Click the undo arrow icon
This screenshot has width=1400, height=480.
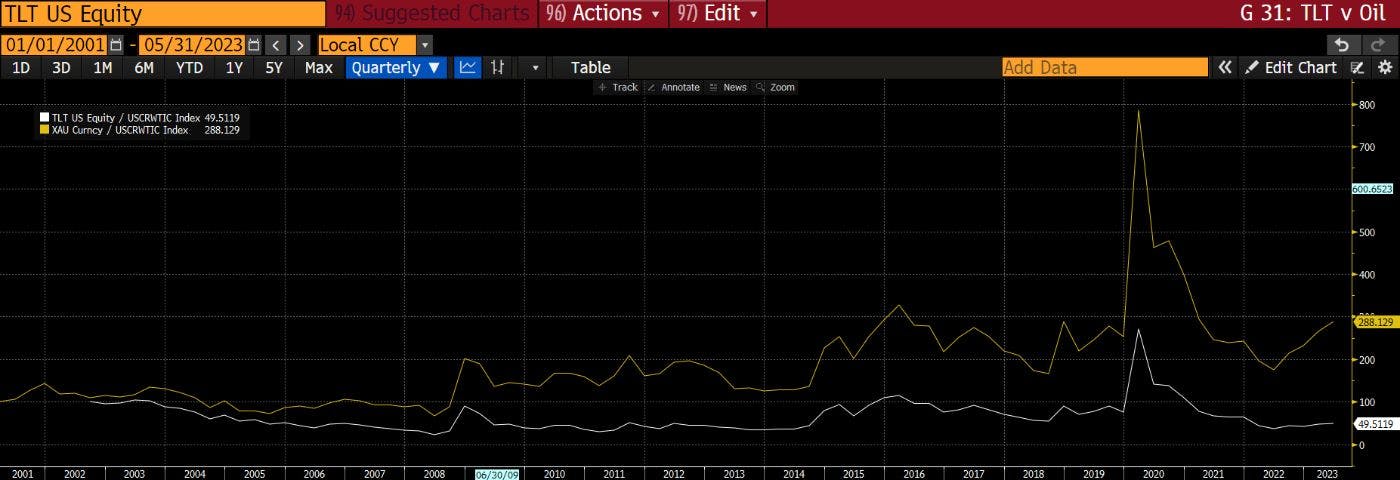coord(1342,45)
